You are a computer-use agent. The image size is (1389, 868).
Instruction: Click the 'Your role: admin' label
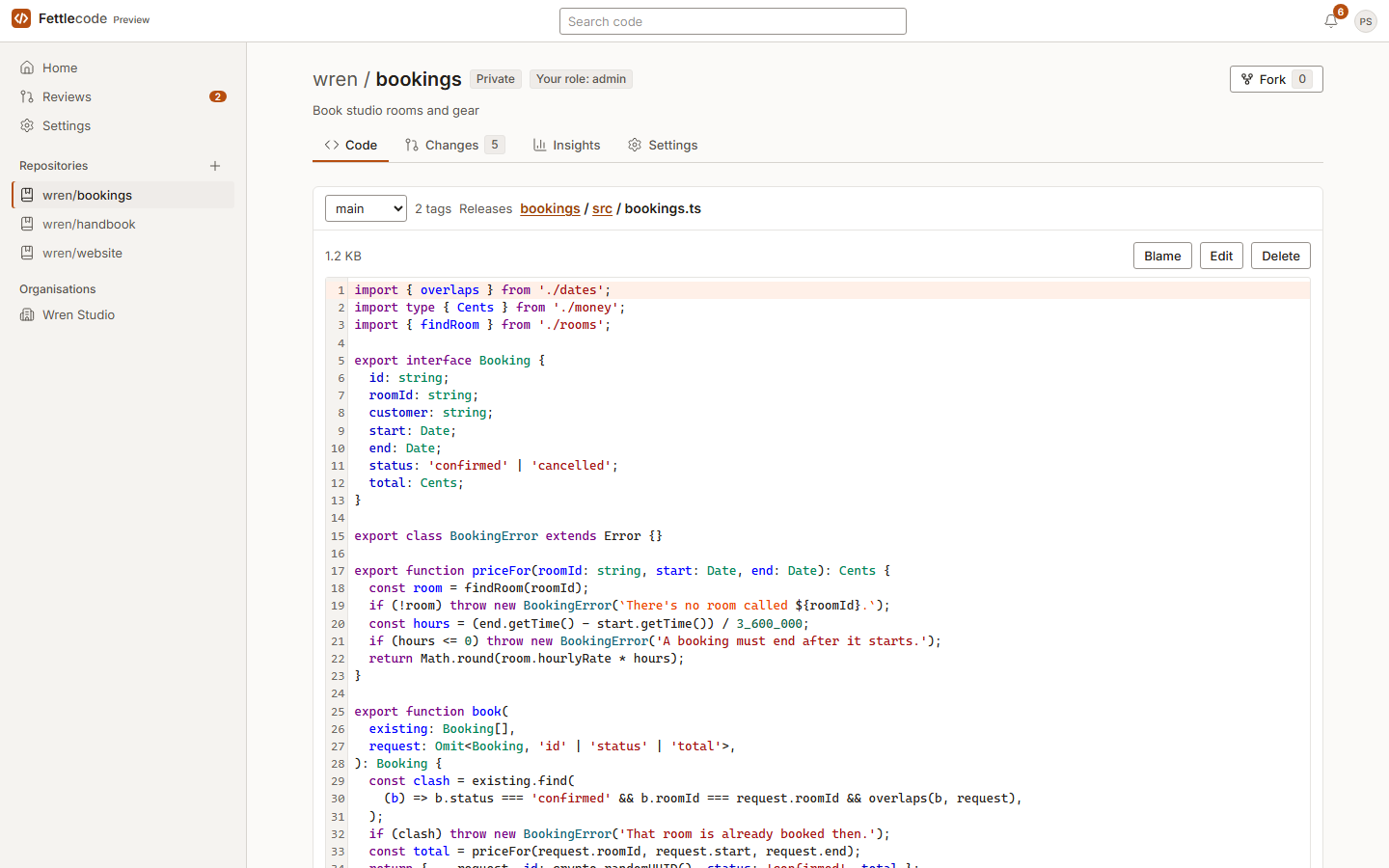581,79
